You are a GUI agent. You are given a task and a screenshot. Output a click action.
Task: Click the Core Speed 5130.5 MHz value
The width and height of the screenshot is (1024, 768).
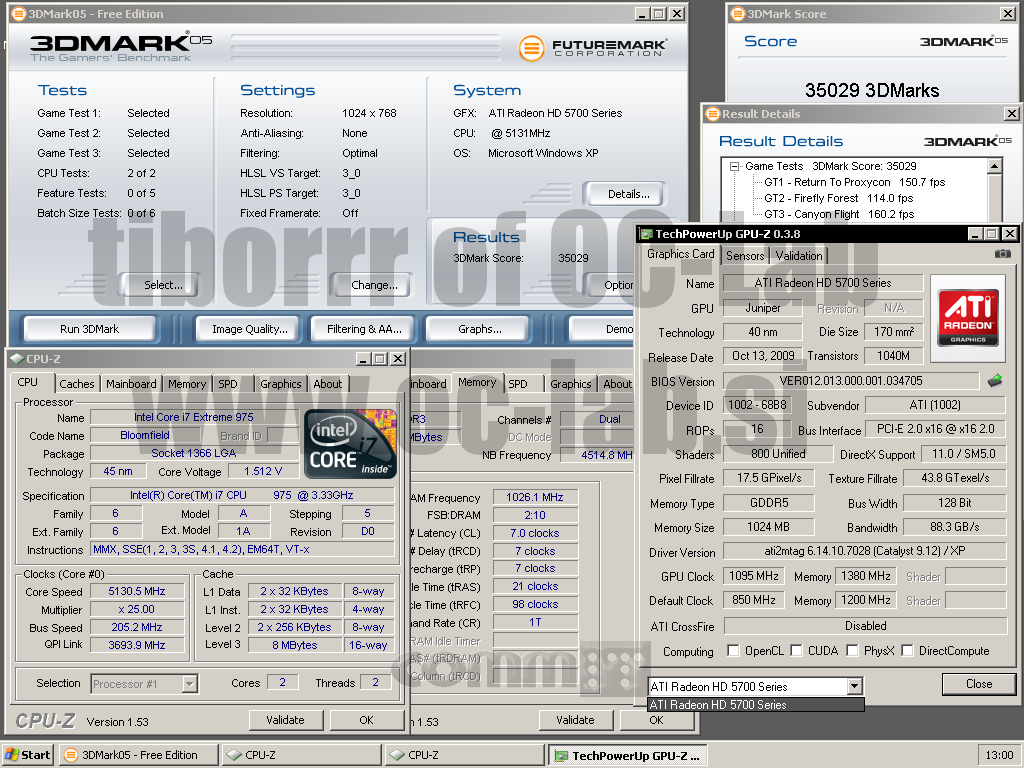point(137,591)
